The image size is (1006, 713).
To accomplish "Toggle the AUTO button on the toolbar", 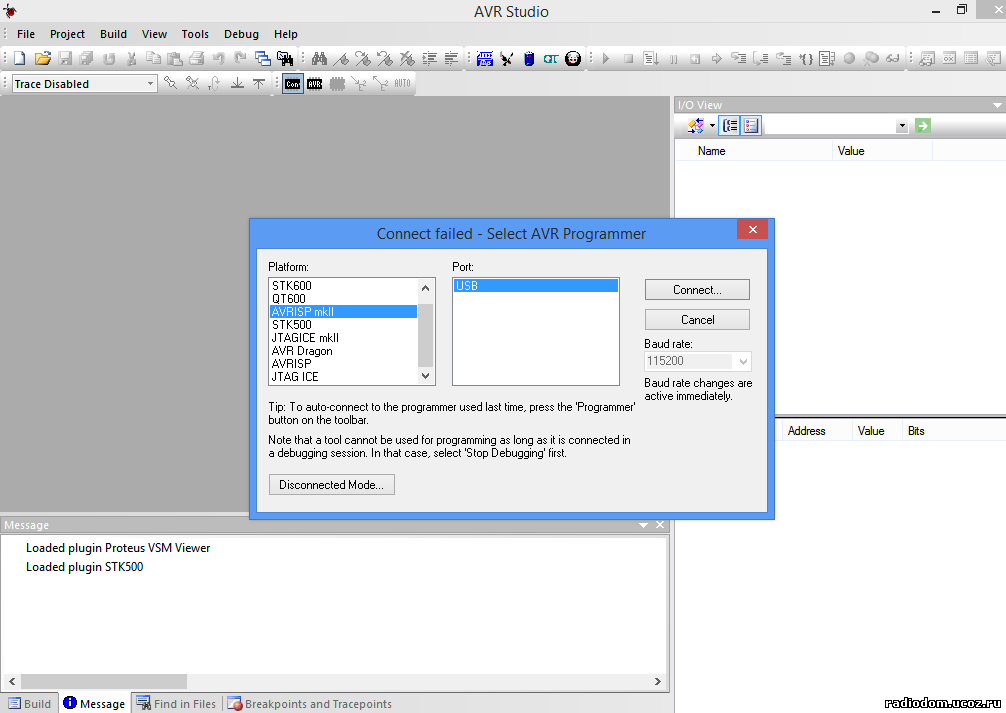I will pos(402,83).
